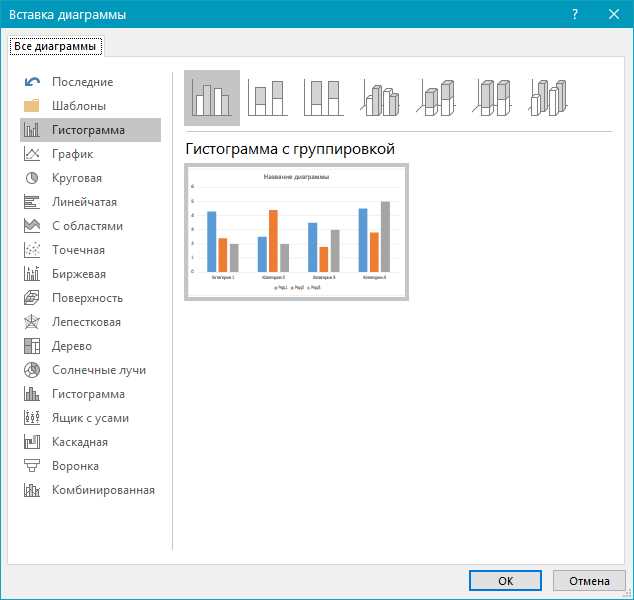Open the Последние chart category
Image resolution: width=634 pixels, height=600 pixels.
(x=90, y=82)
